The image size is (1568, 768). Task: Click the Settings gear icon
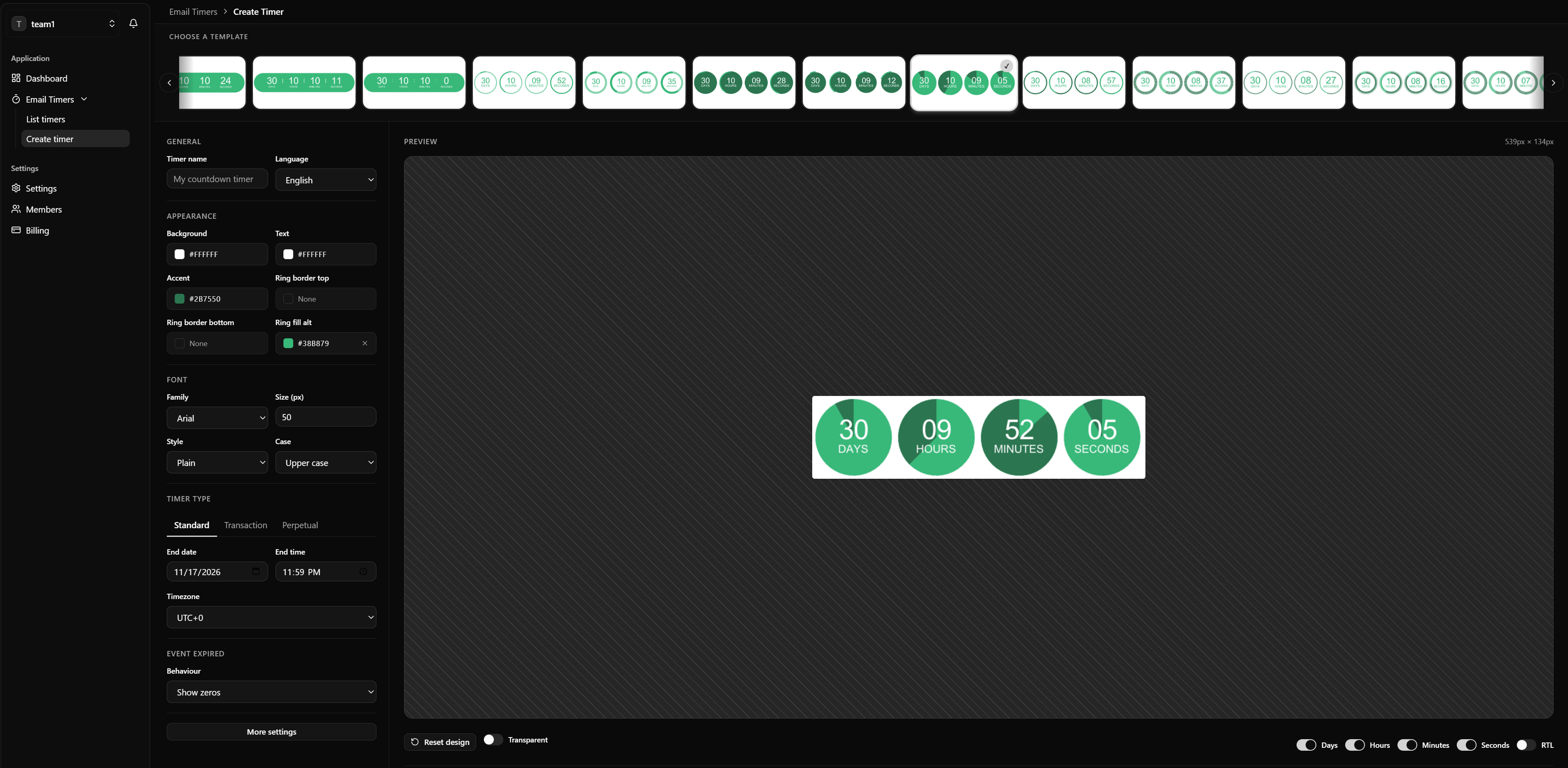pos(16,188)
